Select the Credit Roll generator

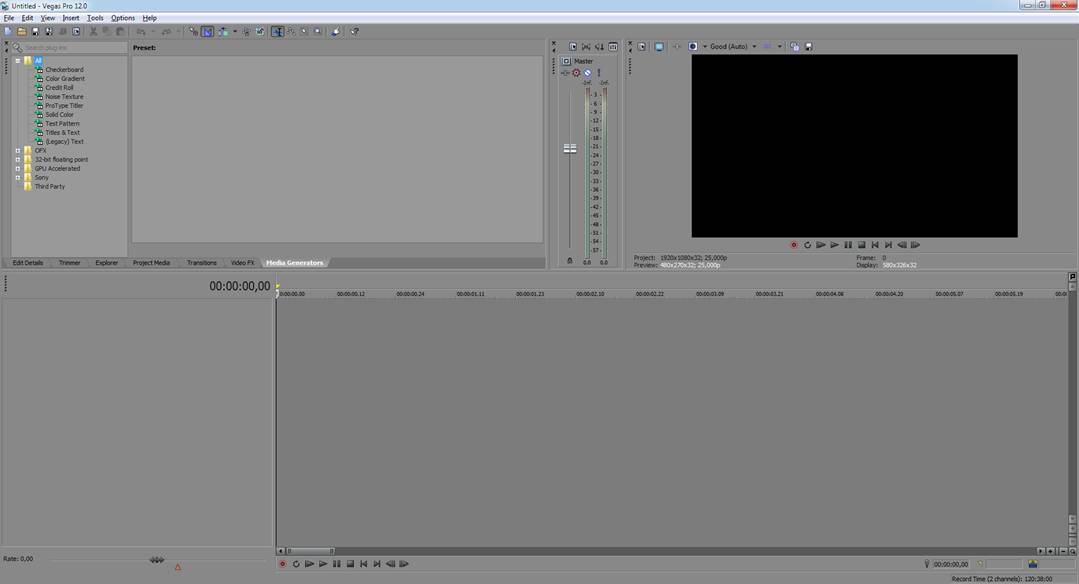59,87
